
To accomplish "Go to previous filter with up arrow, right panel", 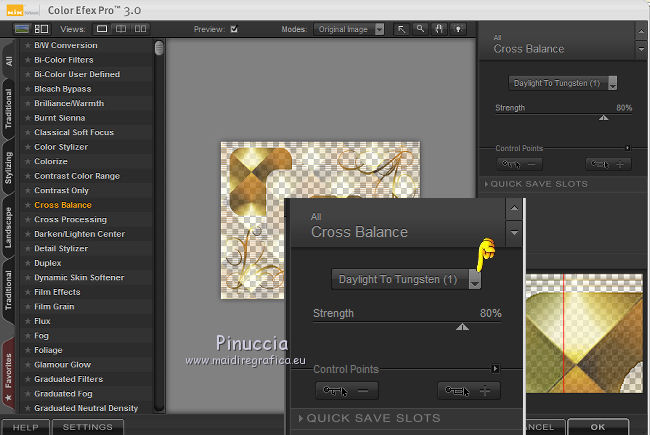I will [x=641, y=32].
